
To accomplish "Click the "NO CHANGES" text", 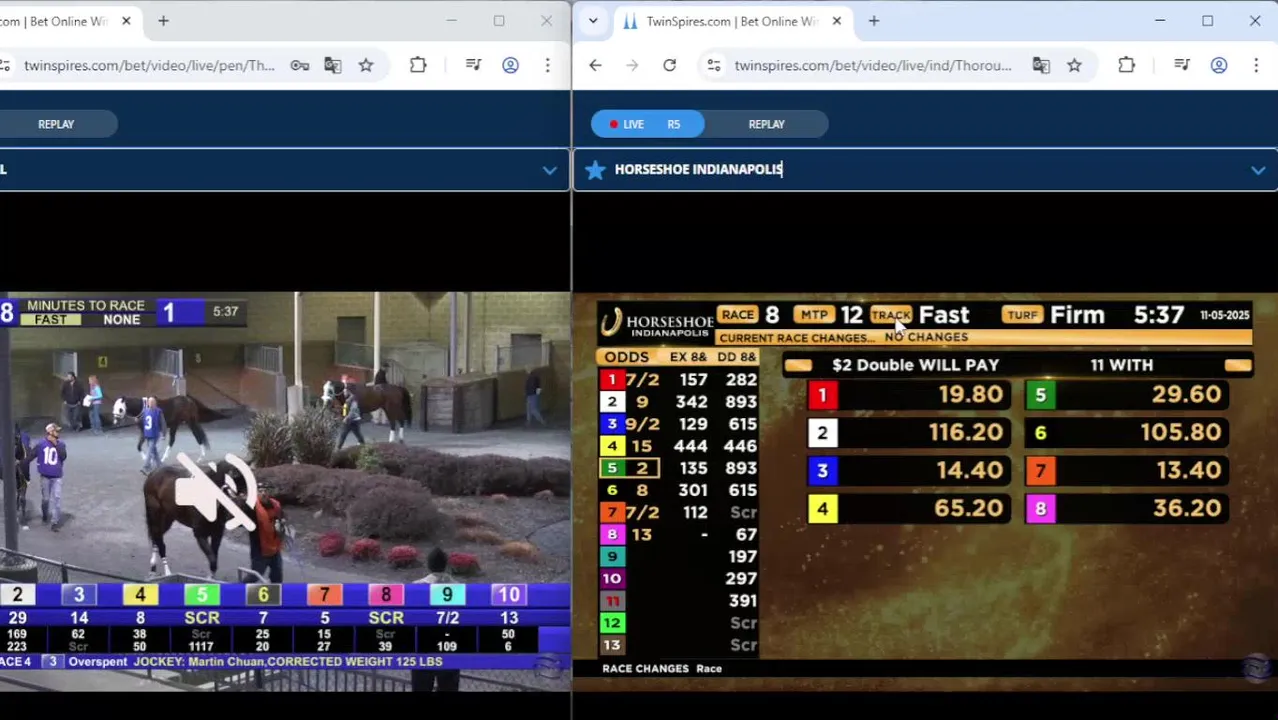I will coord(926,337).
